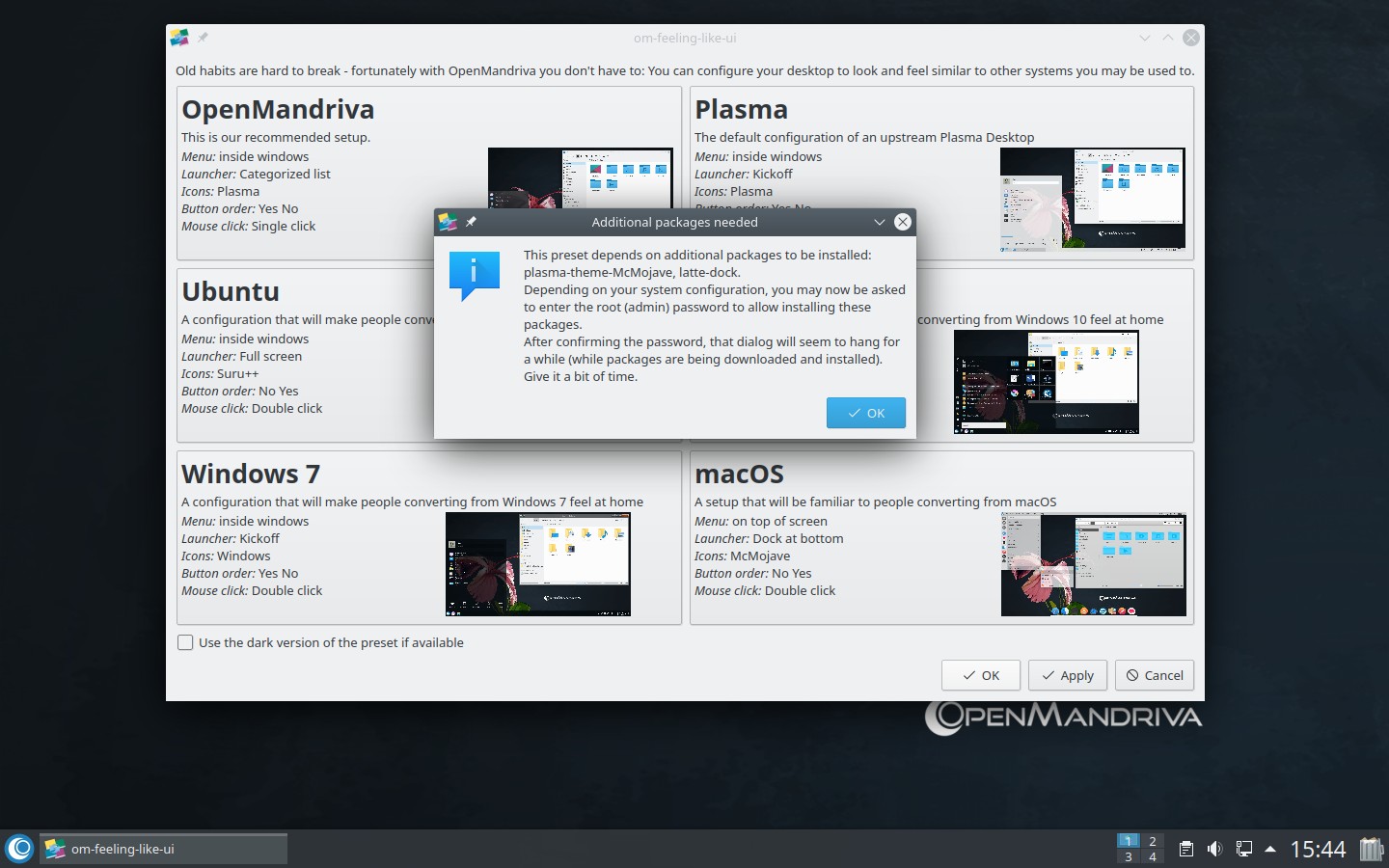Select the Ubuntu preset heading

click(x=231, y=291)
